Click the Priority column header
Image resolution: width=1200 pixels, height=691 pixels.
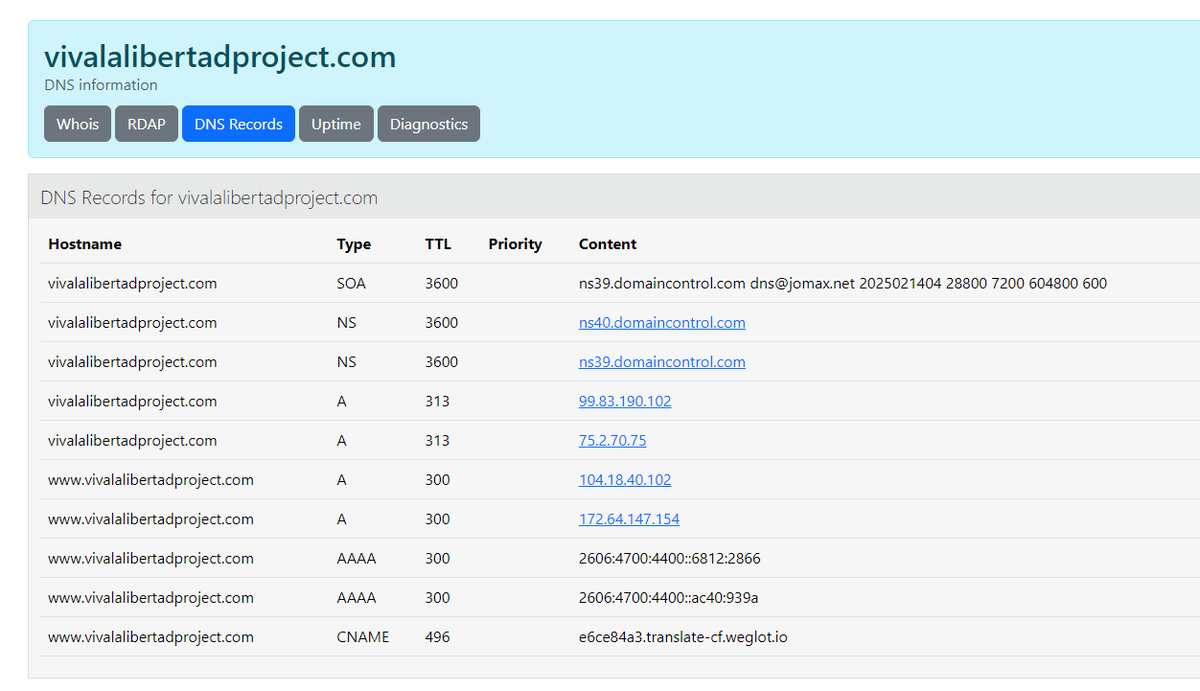click(515, 244)
